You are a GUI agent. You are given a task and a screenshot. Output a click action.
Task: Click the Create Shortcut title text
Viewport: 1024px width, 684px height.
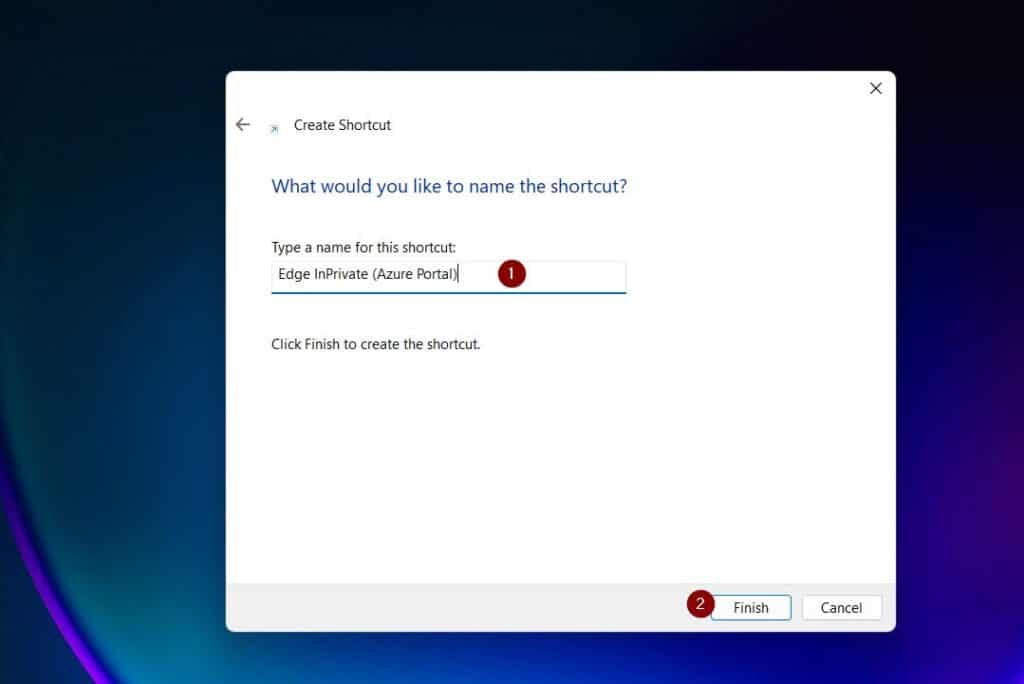[342, 125]
